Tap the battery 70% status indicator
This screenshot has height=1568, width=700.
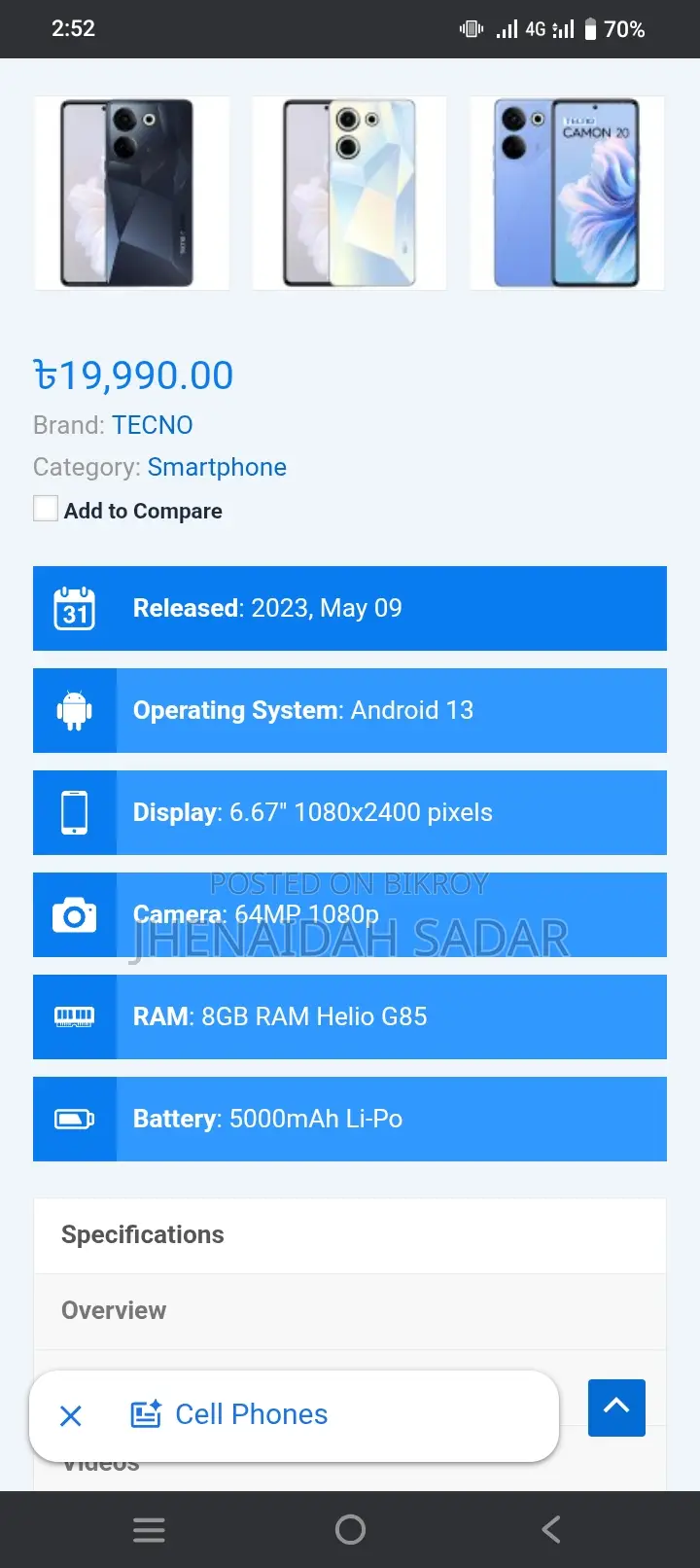click(614, 29)
